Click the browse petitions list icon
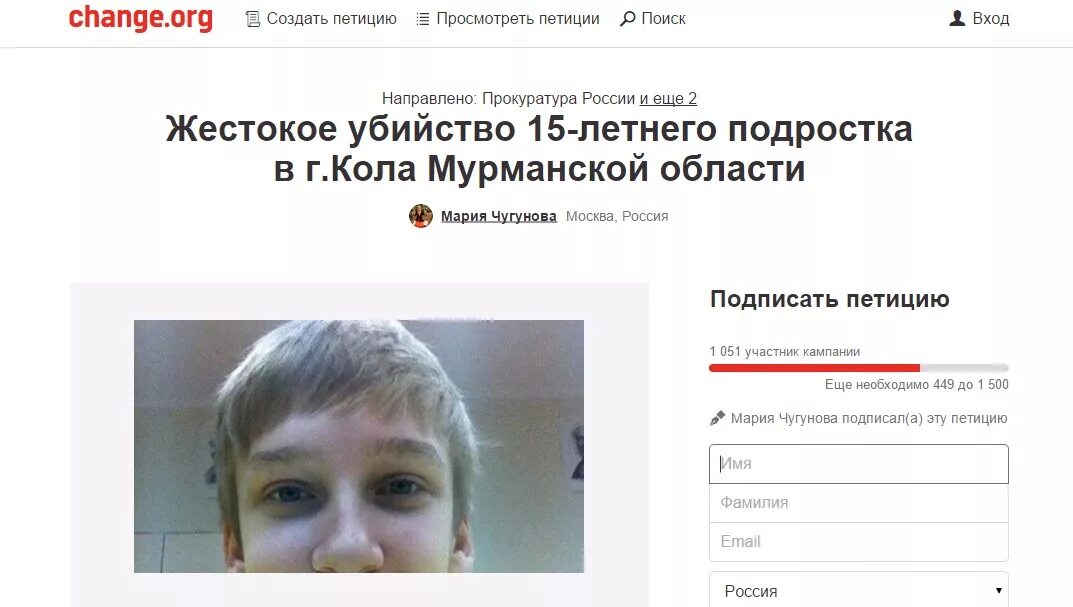The image size is (1073, 607). [423, 19]
